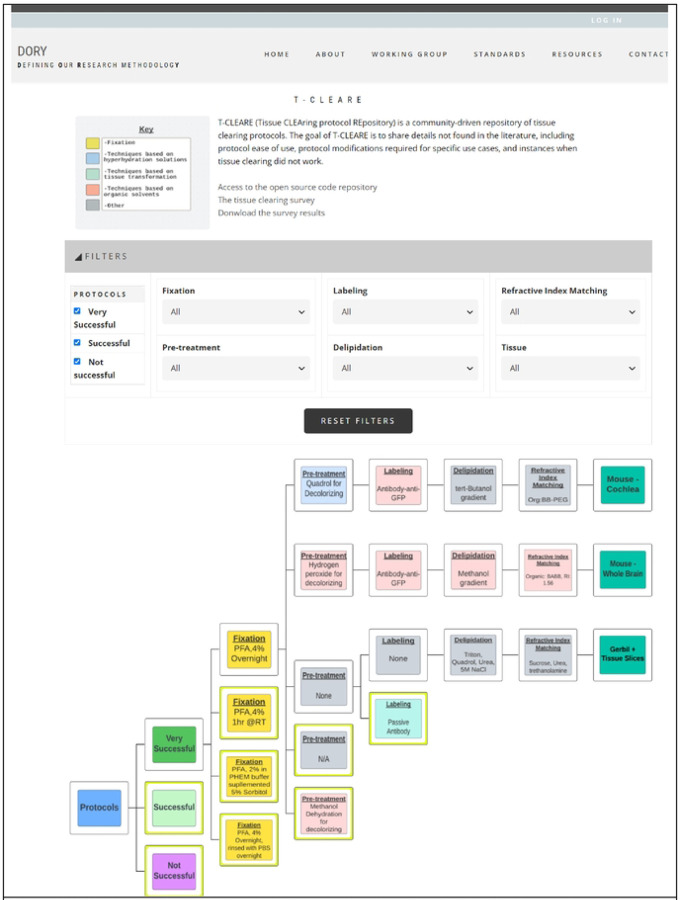Click the Mouse - Whole Brain node
The width and height of the screenshot is (680, 900).
622,570
